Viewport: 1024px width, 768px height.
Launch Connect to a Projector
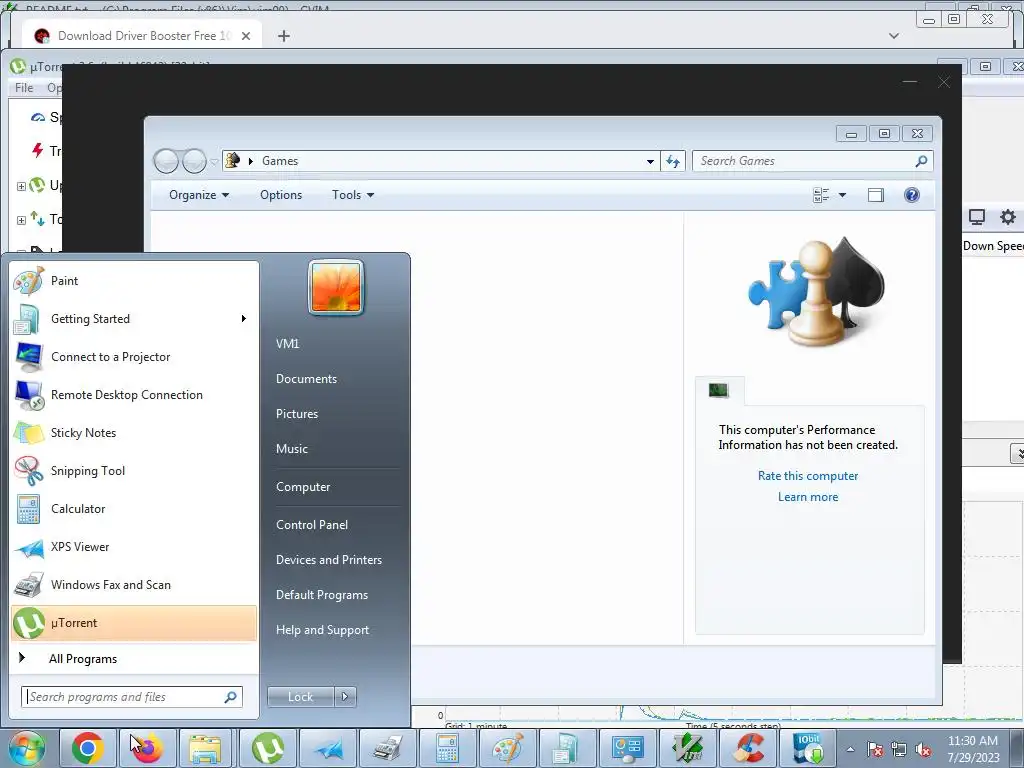[134, 357]
